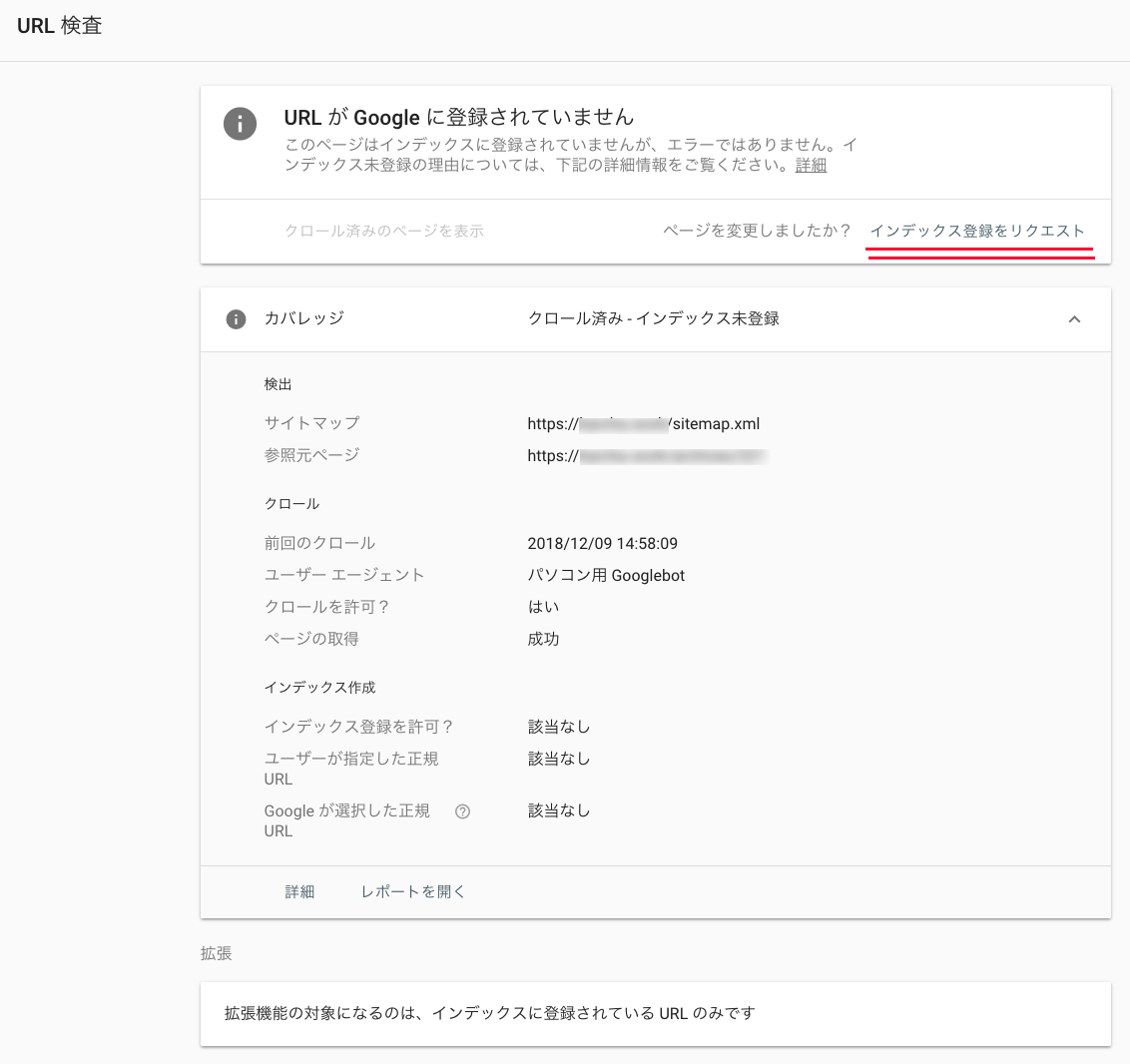Collapse the カバレッジ section with the chevron
The height and width of the screenshot is (1064, 1130).
click(1074, 319)
